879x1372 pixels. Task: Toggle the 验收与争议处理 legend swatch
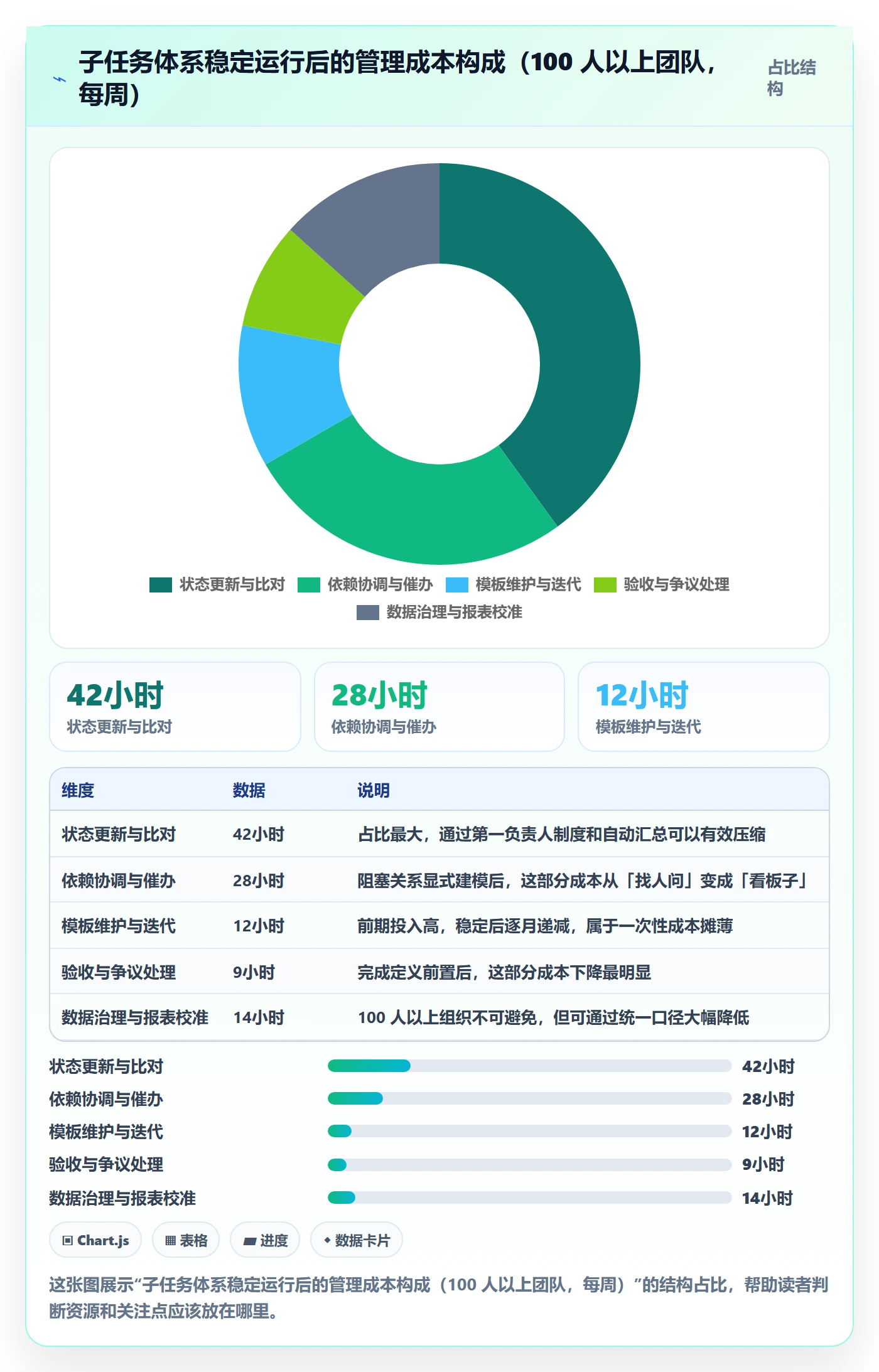tap(605, 585)
